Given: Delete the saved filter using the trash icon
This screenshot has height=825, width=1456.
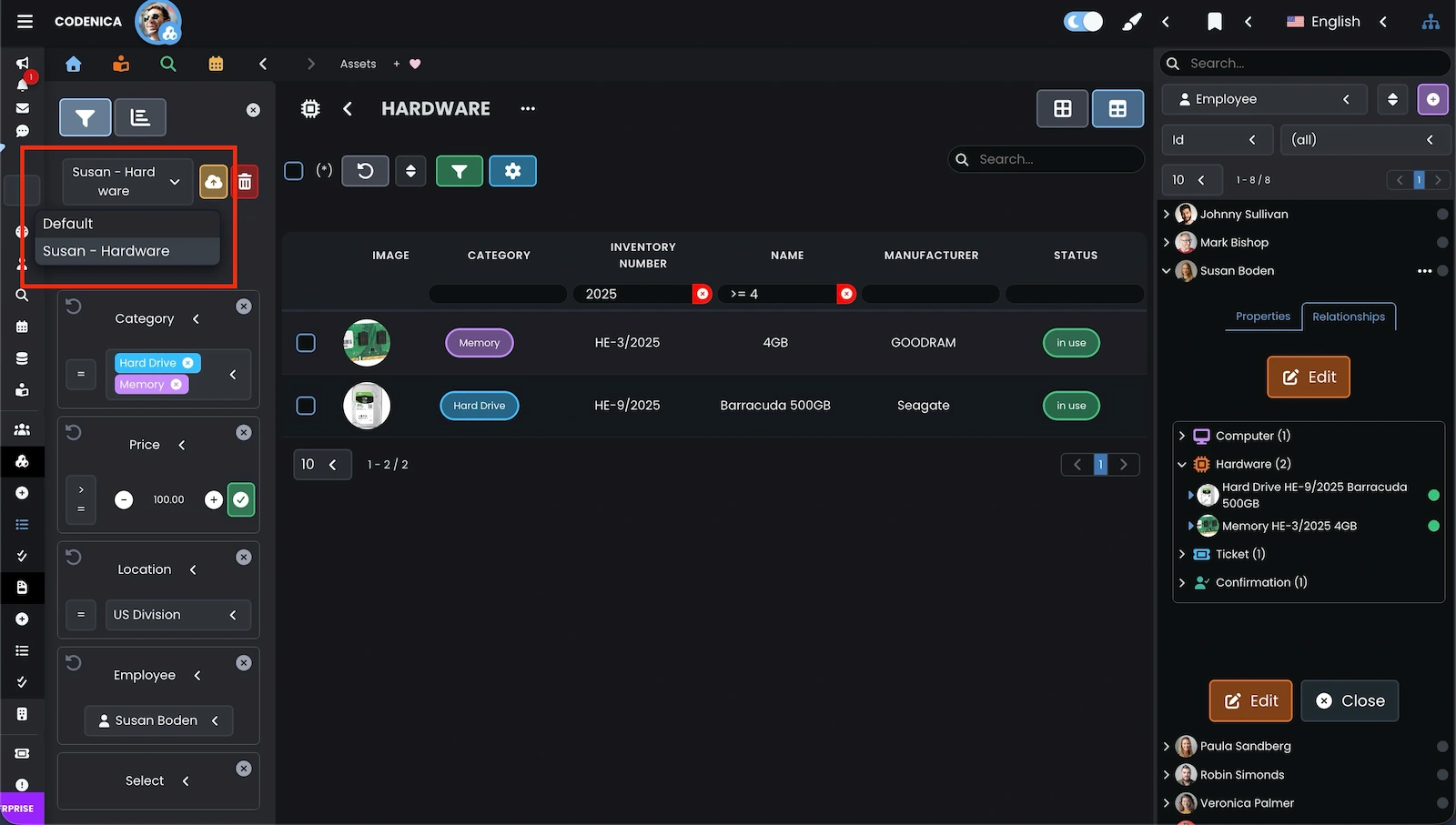Looking at the screenshot, I should (x=245, y=181).
